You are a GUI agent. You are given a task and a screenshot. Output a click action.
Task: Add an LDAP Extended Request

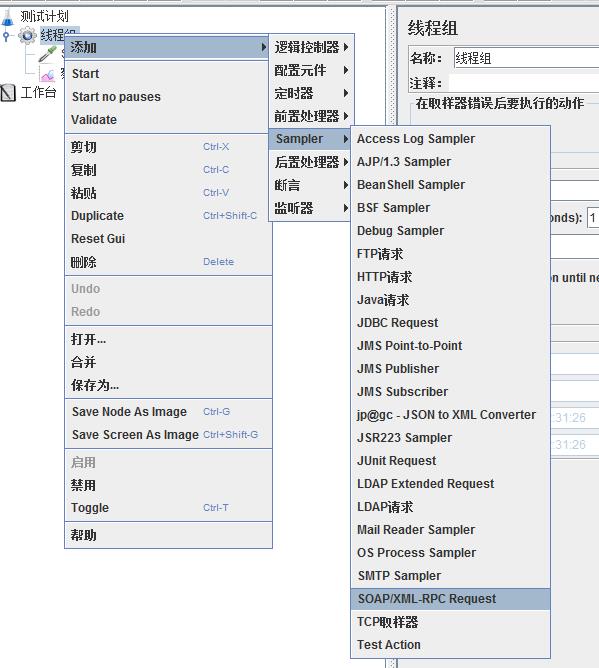[x=450, y=484]
